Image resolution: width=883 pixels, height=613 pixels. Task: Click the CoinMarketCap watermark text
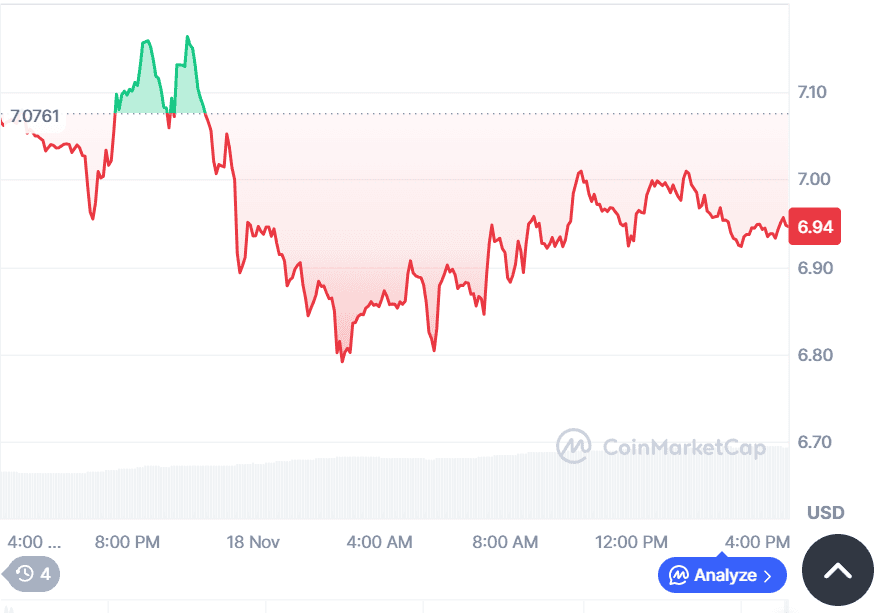[684, 446]
